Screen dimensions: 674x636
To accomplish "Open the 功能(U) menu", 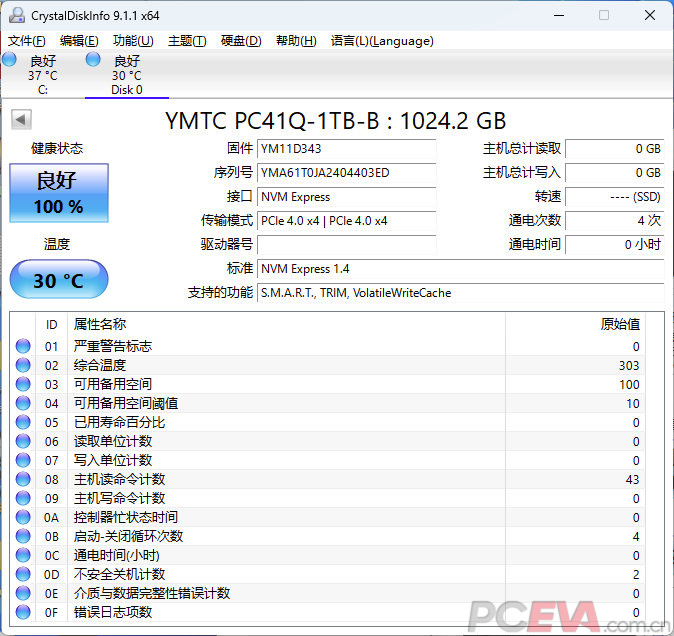I will (133, 41).
